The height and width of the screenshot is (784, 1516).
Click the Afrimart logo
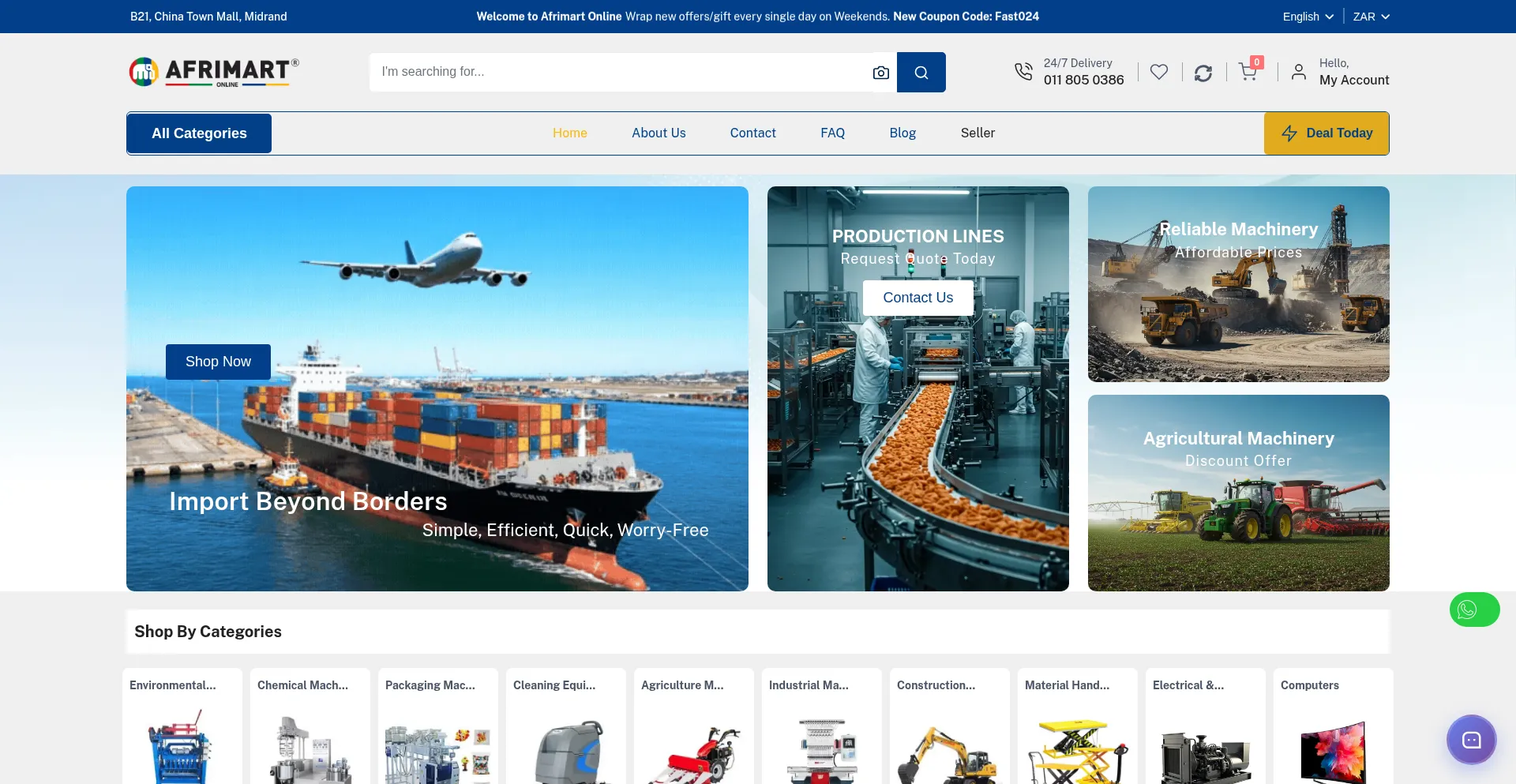coord(214,72)
